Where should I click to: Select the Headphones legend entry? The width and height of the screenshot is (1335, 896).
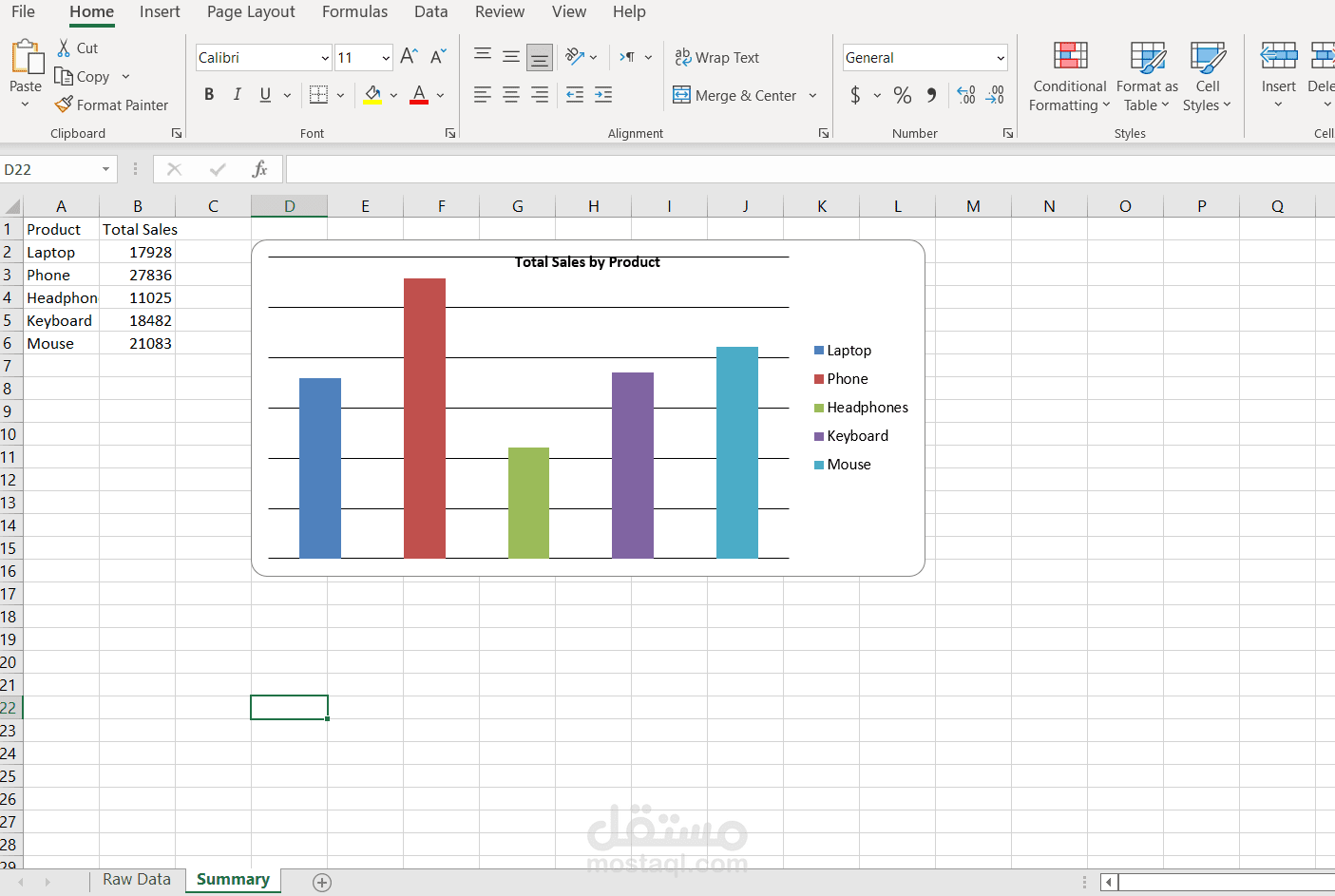pyautogui.click(x=861, y=408)
